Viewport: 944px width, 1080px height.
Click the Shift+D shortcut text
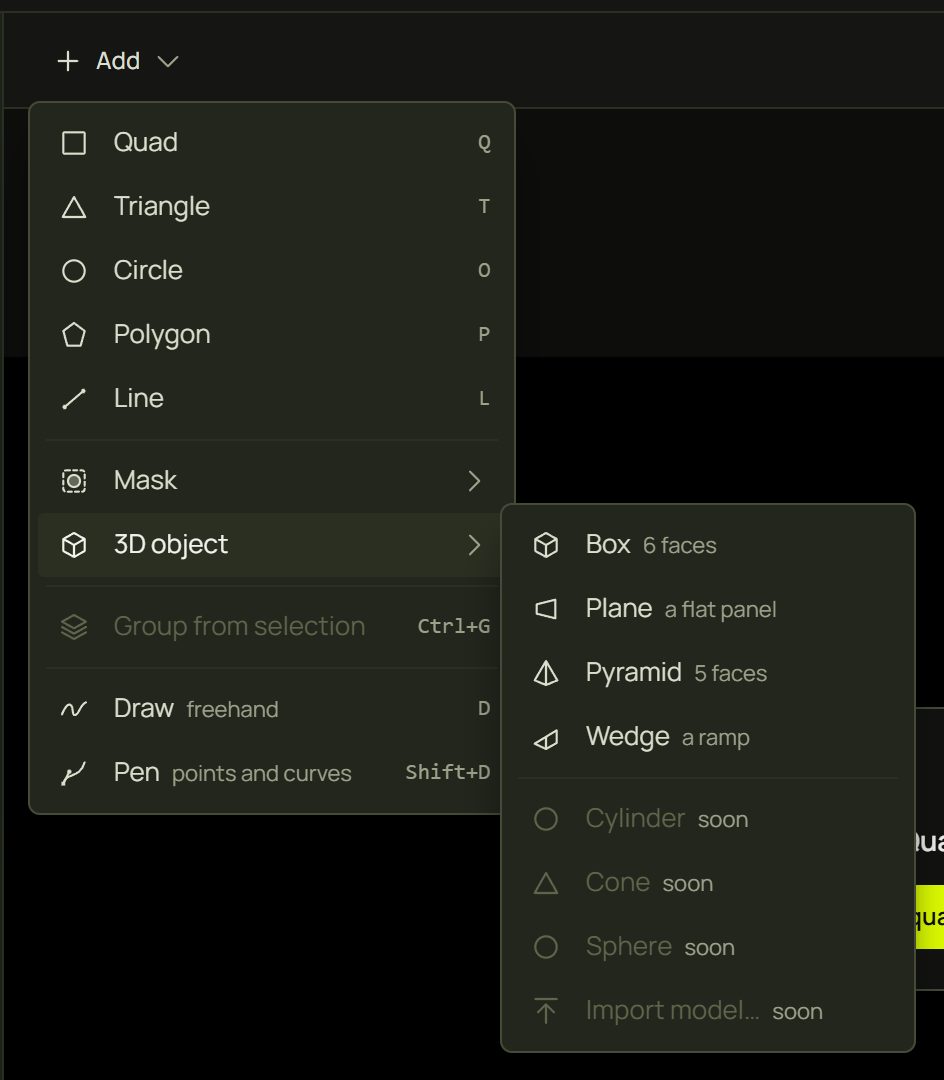[x=448, y=772]
